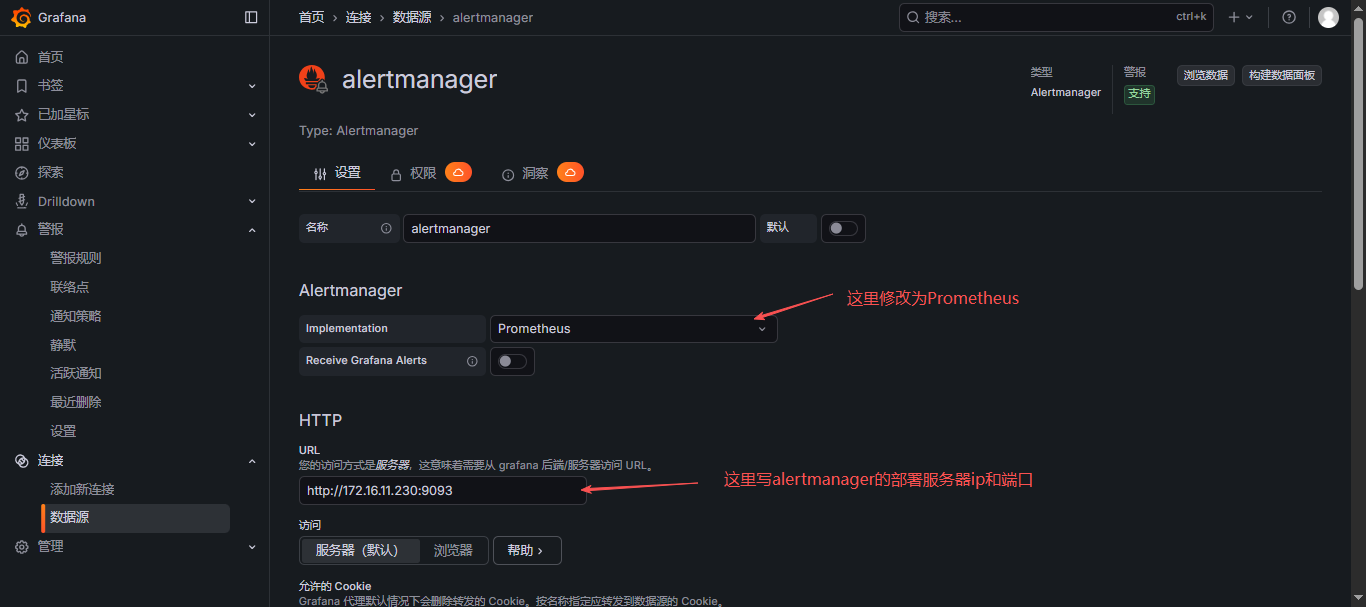Click the 管理 gear icon
This screenshot has height=607, width=1366.
[x=22, y=546]
